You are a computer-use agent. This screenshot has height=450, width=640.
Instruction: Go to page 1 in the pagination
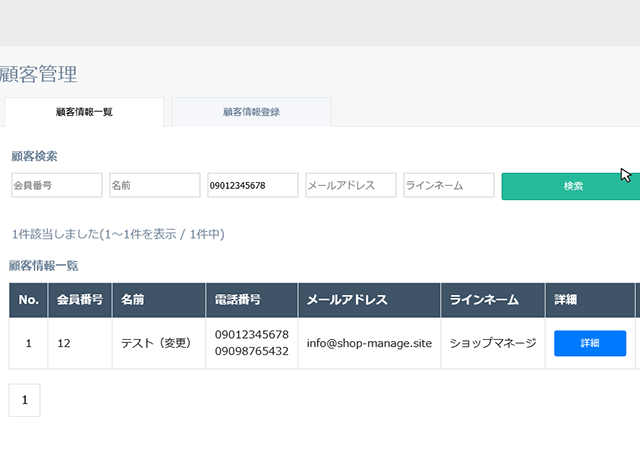[24, 400]
